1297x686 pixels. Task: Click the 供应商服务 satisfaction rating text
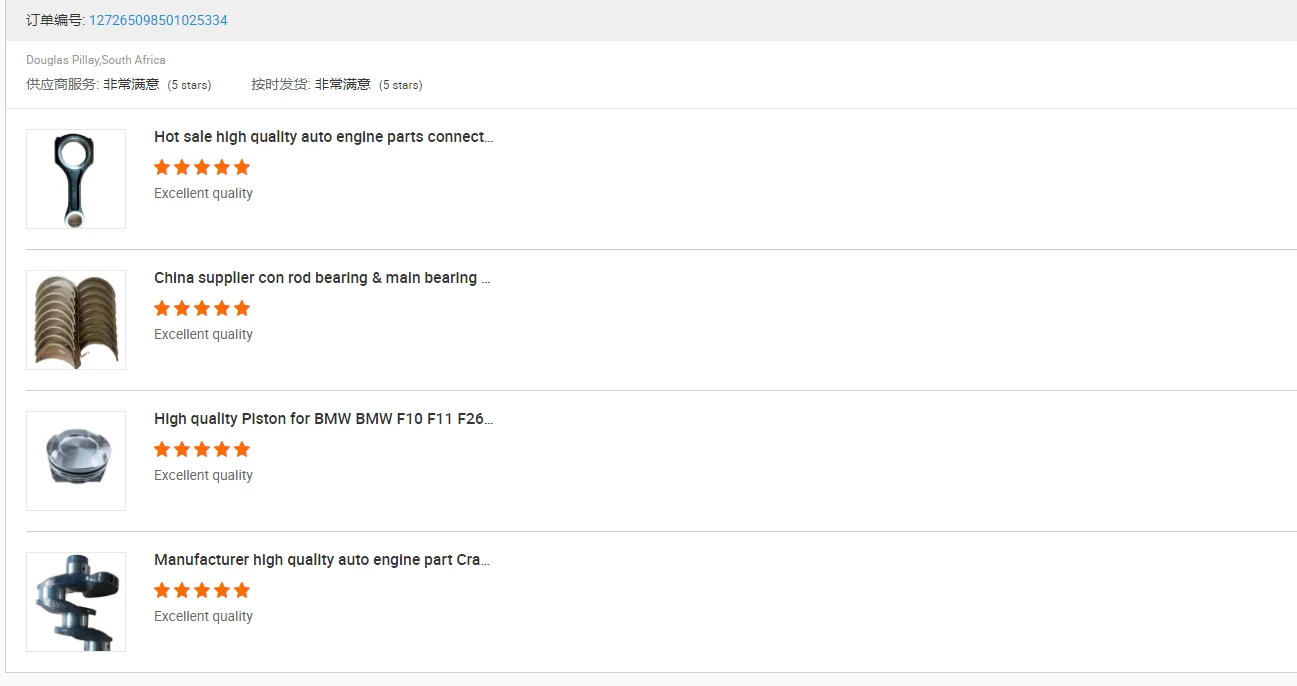coord(131,85)
